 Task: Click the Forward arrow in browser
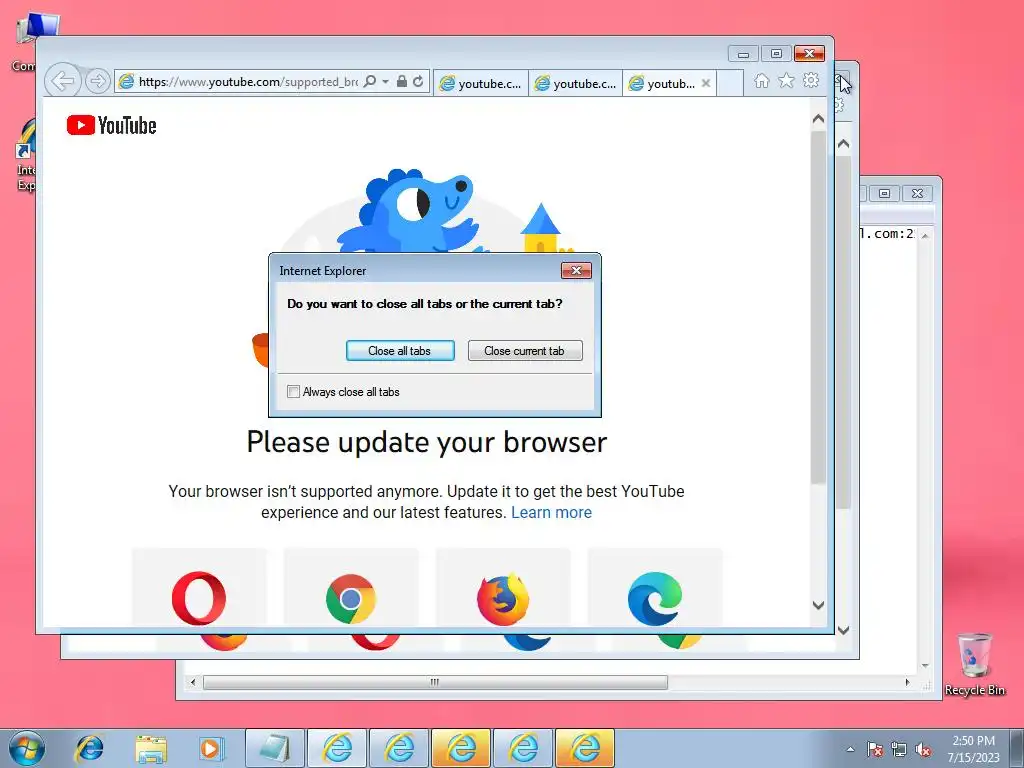(x=97, y=82)
